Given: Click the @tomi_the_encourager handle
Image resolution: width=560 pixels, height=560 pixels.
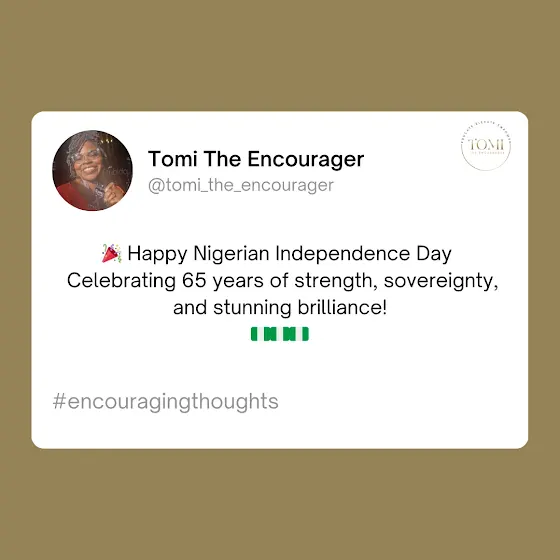Looking at the screenshot, I should click(241, 185).
